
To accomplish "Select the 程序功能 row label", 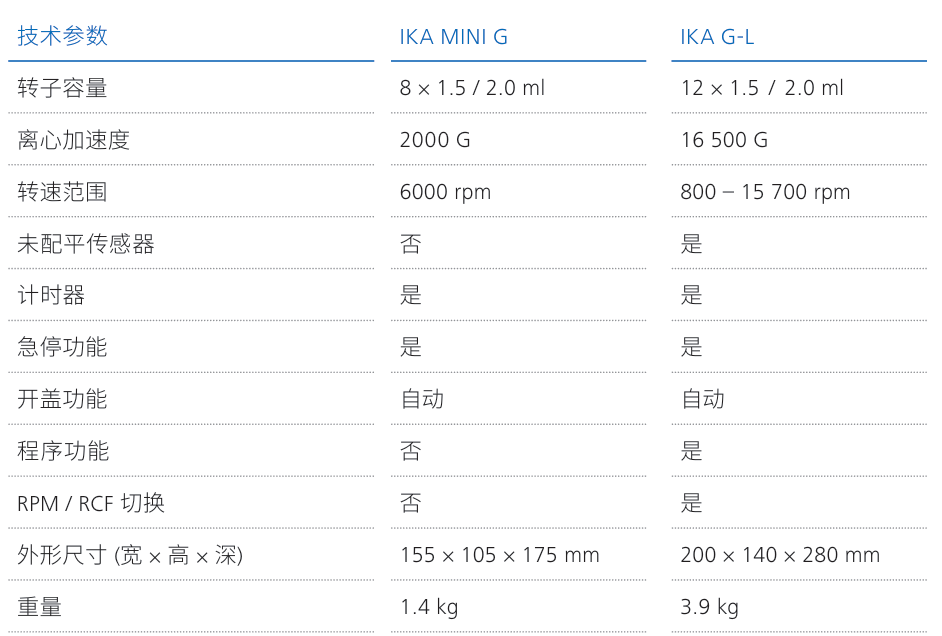I will click(x=62, y=451).
